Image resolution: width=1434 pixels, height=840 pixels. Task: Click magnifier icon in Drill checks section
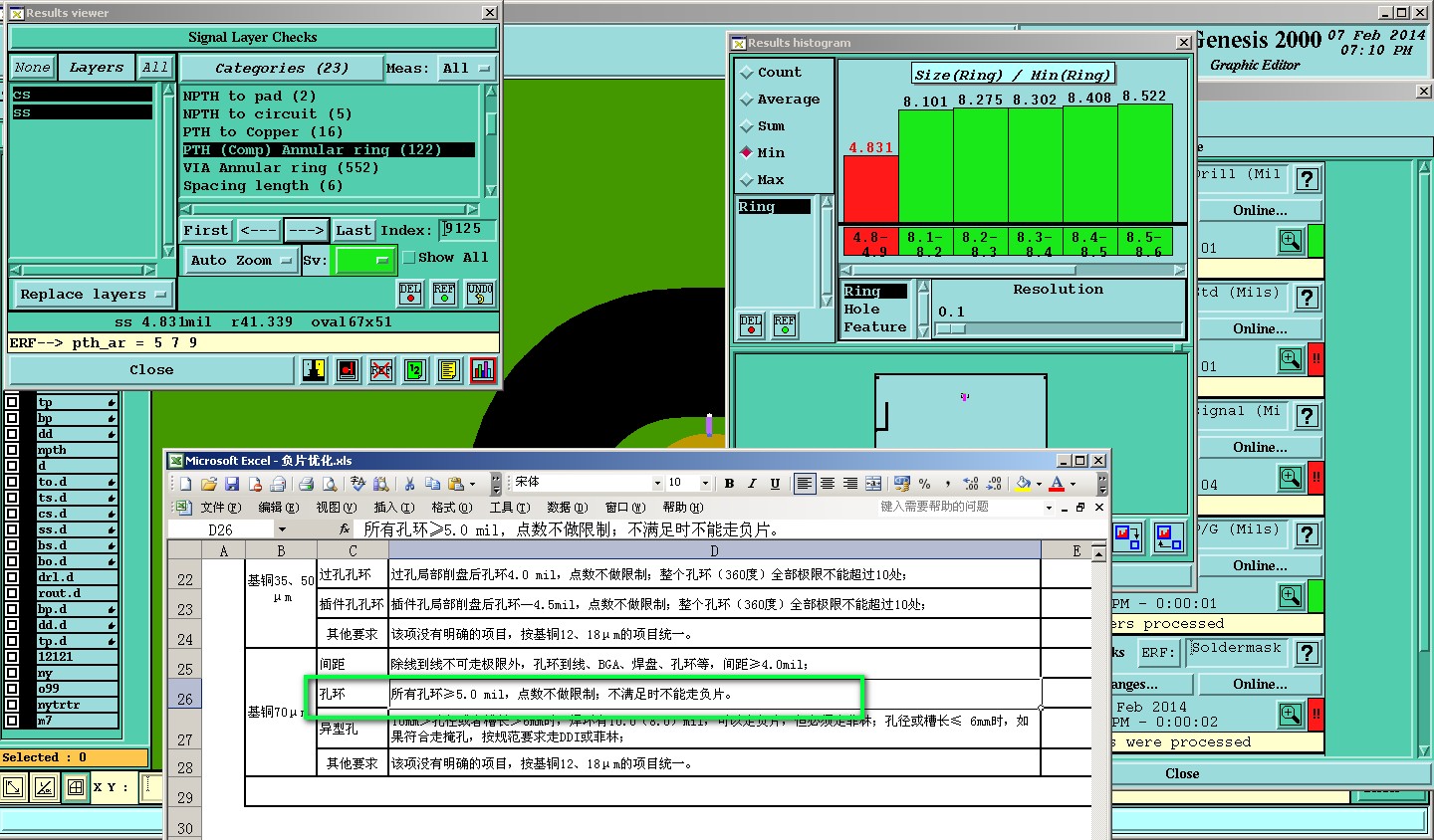click(1291, 241)
